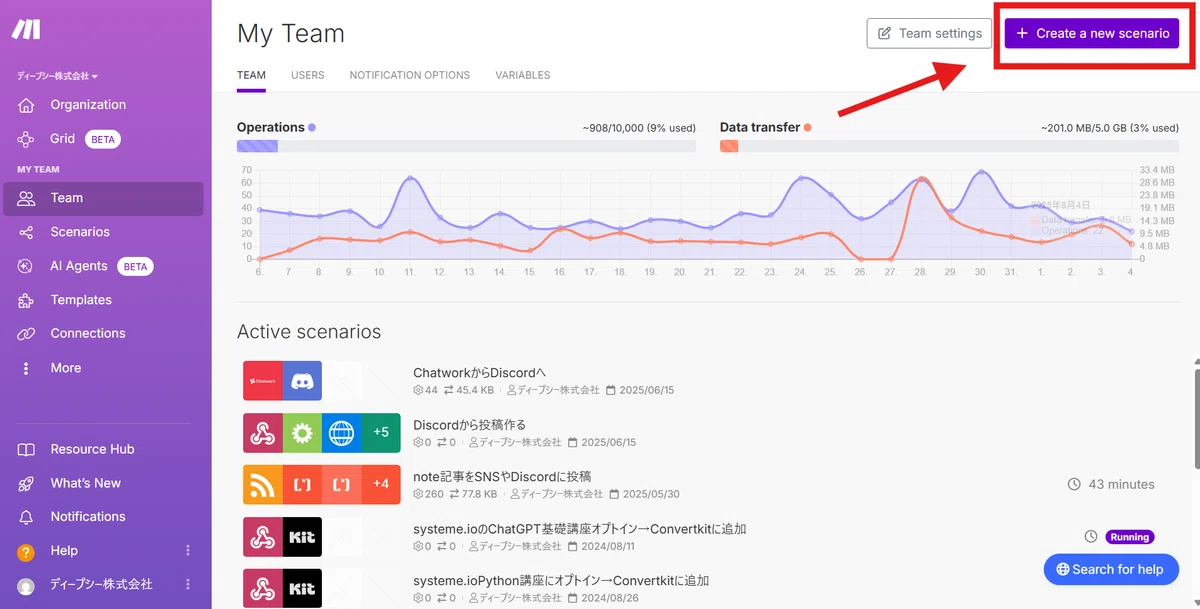Click the Chatwork app icon in first scenario

click(x=263, y=381)
